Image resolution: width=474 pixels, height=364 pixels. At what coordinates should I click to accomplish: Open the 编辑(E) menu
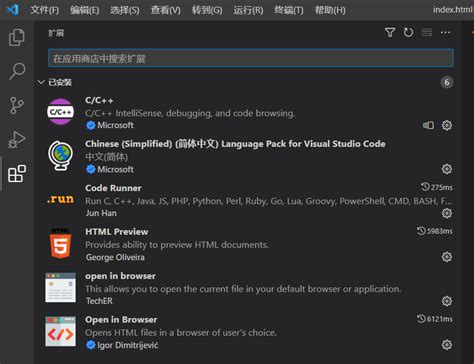84,10
